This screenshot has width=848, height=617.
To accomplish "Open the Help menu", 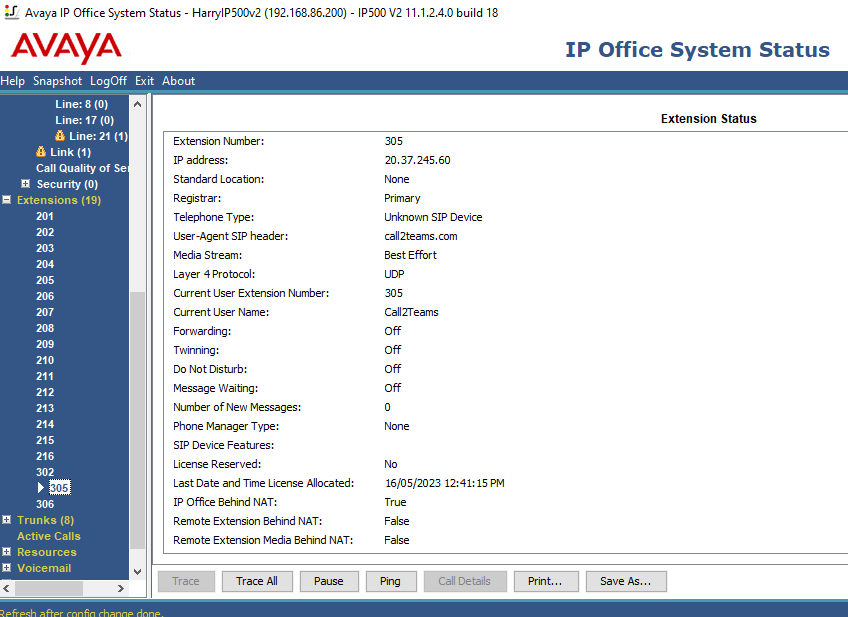I will coord(12,81).
